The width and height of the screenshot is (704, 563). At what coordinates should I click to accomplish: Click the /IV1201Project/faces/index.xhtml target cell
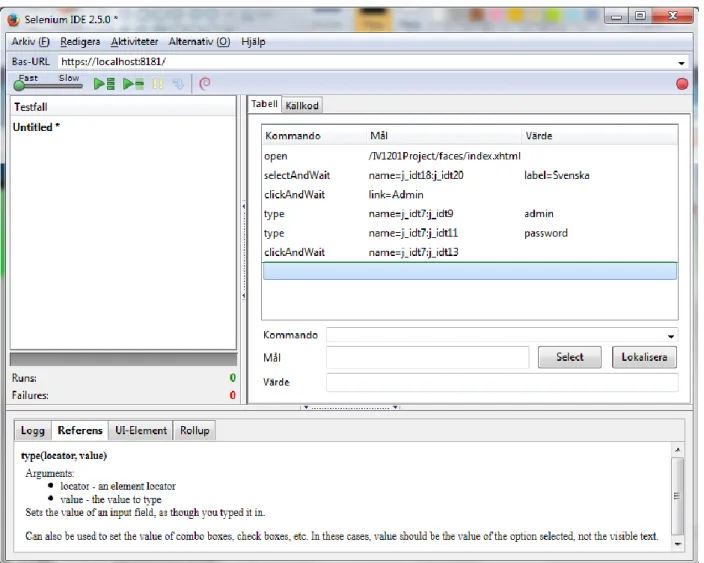pyautogui.click(x=444, y=156)
